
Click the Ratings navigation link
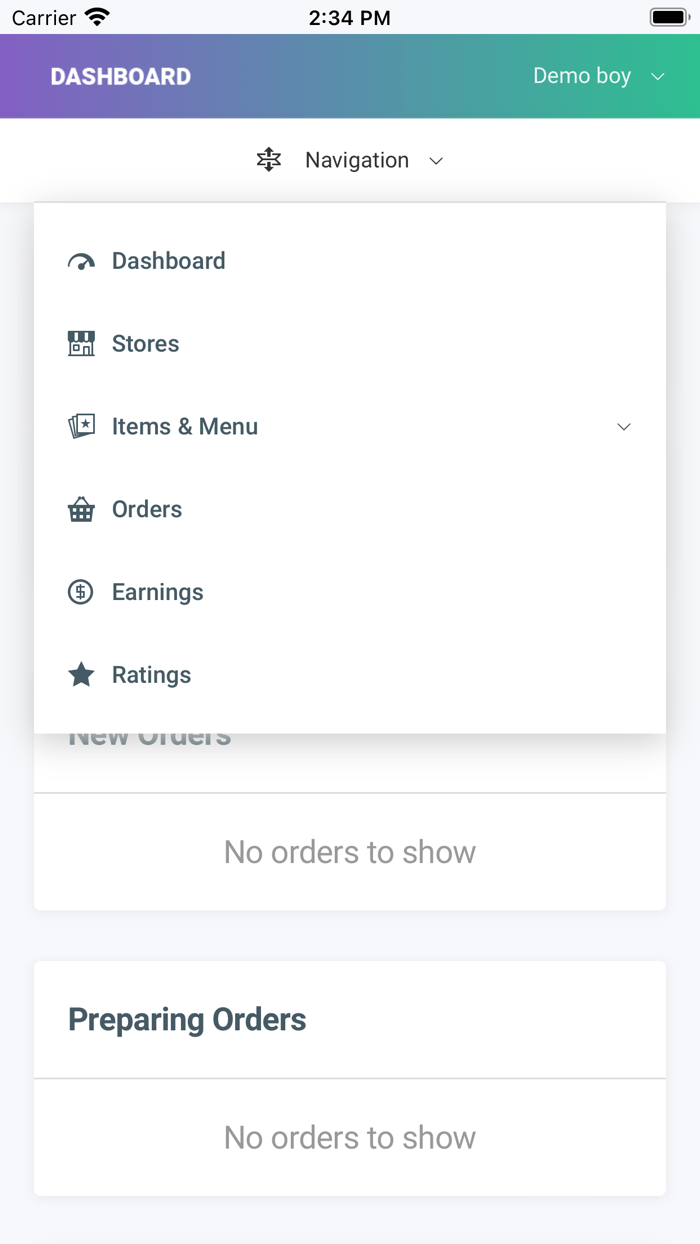coord(151,674)
